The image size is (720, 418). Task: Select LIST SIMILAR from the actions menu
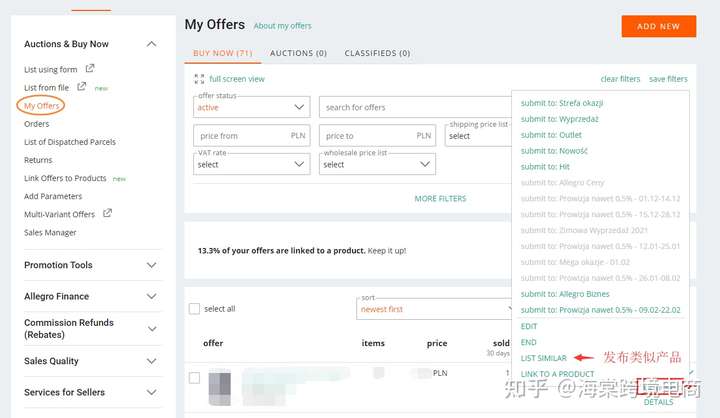pos(544,358)
